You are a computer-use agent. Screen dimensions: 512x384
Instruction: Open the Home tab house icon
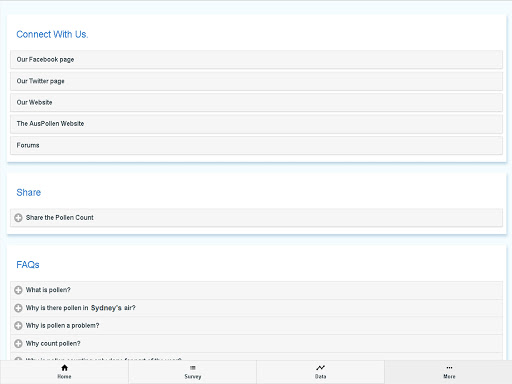pos(64,368)
